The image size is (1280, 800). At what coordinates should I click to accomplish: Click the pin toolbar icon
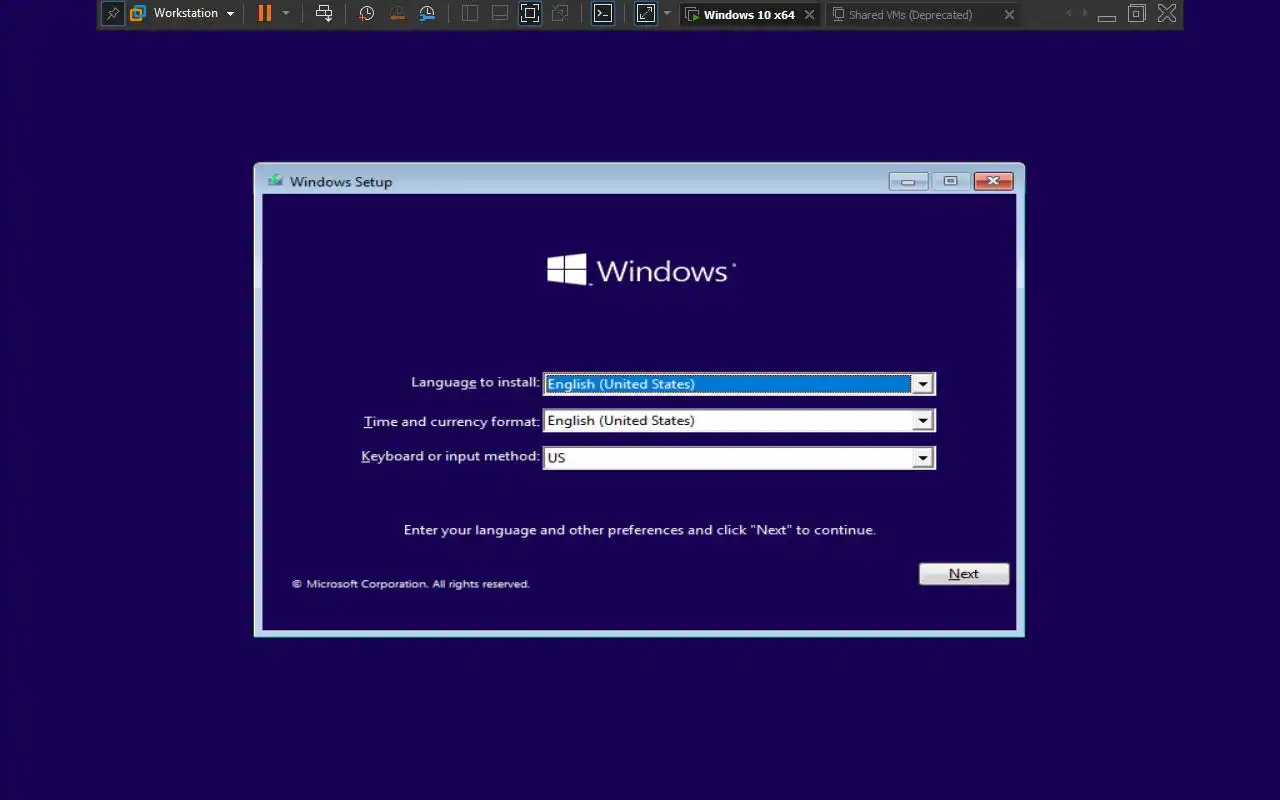pyautogui.click(x=113, y=14)
